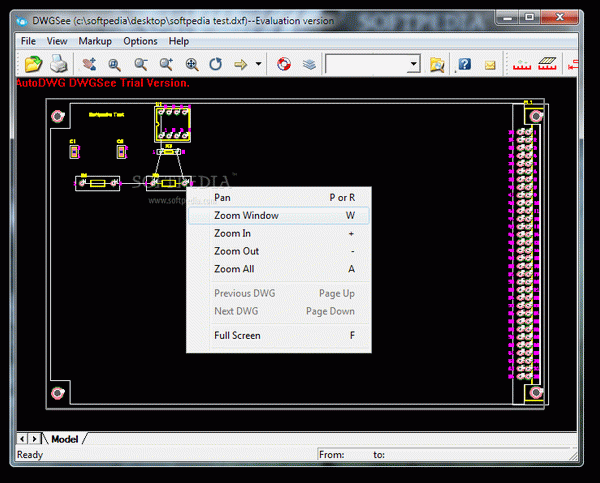This screenshot has height=483, width=600.
Task: Choose Zoom In from context menu
Action: pyautogui.click(x=279, y=233)
